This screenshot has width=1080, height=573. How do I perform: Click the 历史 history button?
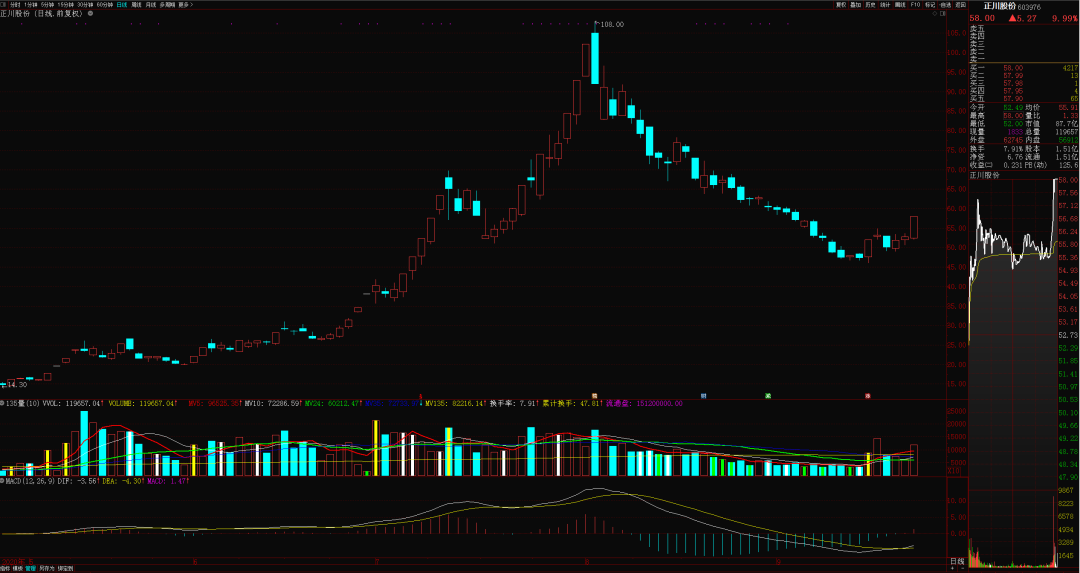[x=871, y=5]
